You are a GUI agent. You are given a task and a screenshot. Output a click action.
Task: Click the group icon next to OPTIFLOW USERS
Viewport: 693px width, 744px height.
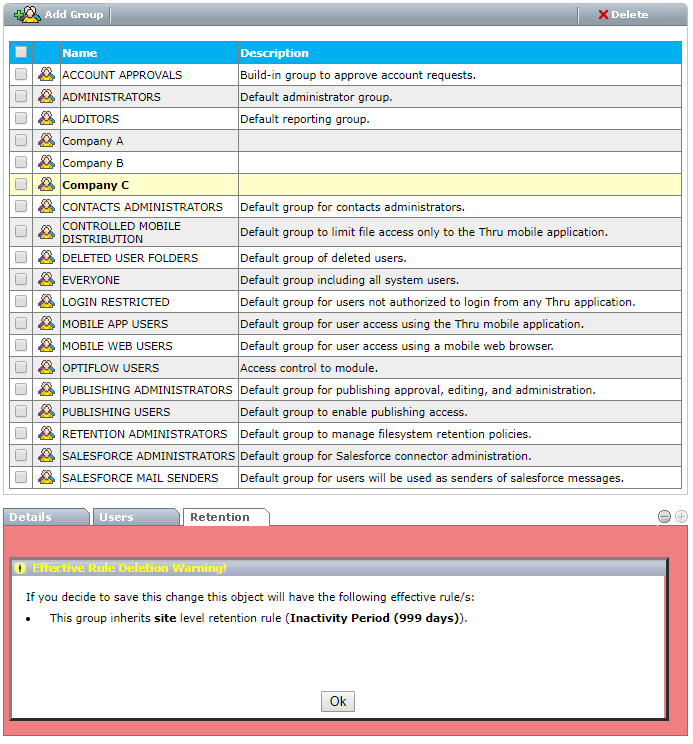coord(46,368)
